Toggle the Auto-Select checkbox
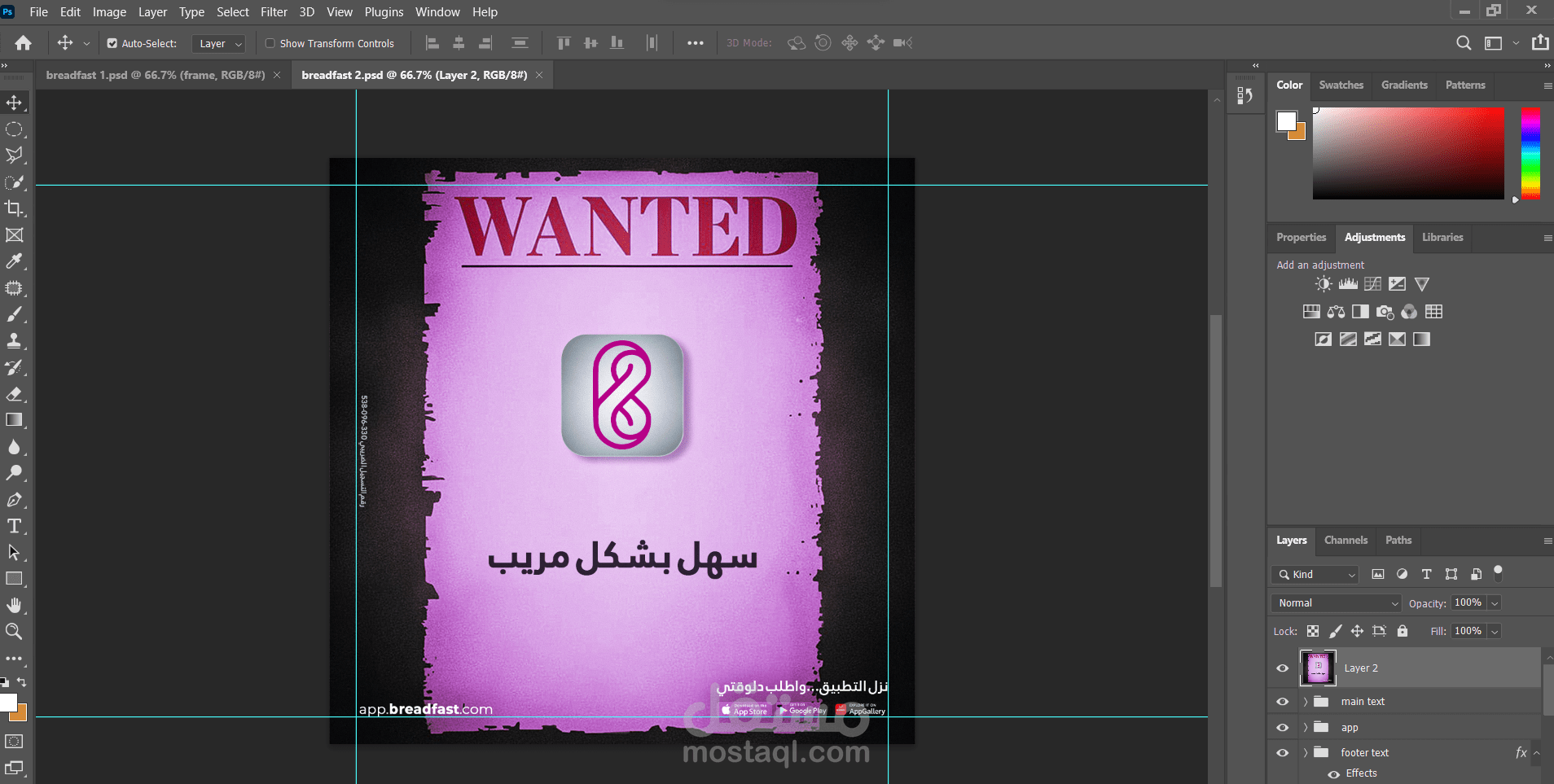The width and height of the screenshot is (1554, 784). 112,43
